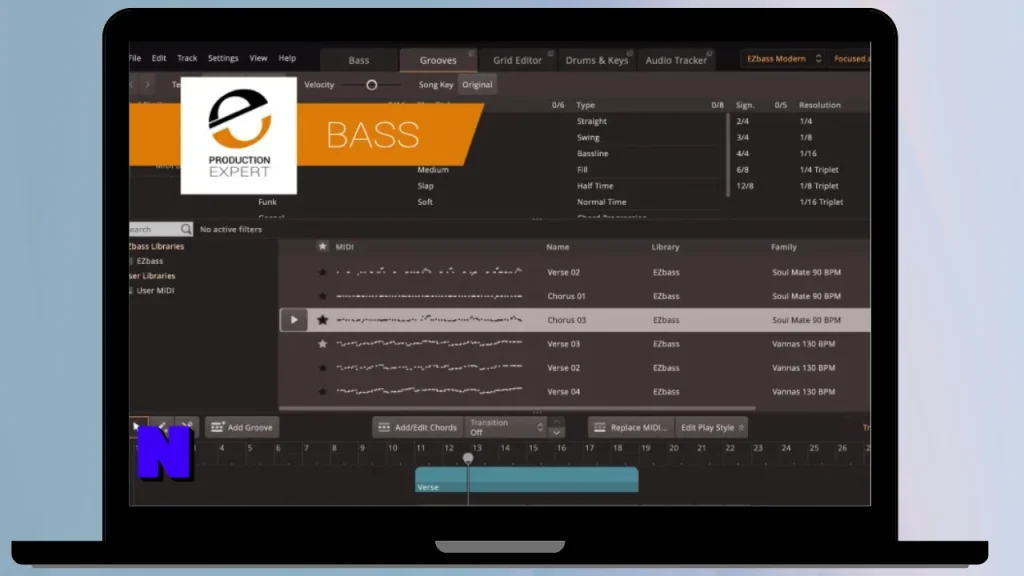Screen dimensions: 1024x576
Task: Click the Replace MIDI button
Action: pyautogui.click(x=631, y=428)
